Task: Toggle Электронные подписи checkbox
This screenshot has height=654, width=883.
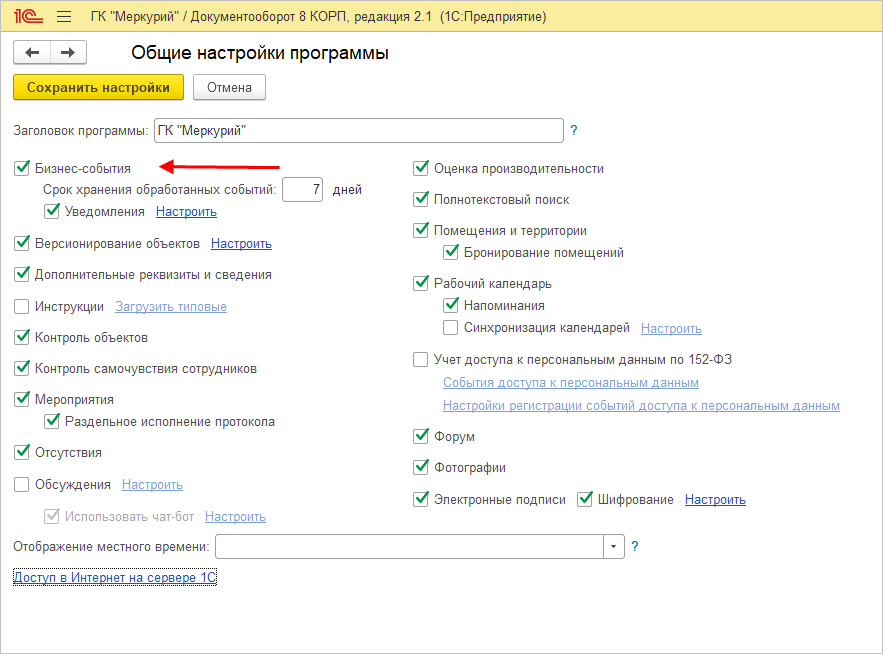Action: (421, 499)
